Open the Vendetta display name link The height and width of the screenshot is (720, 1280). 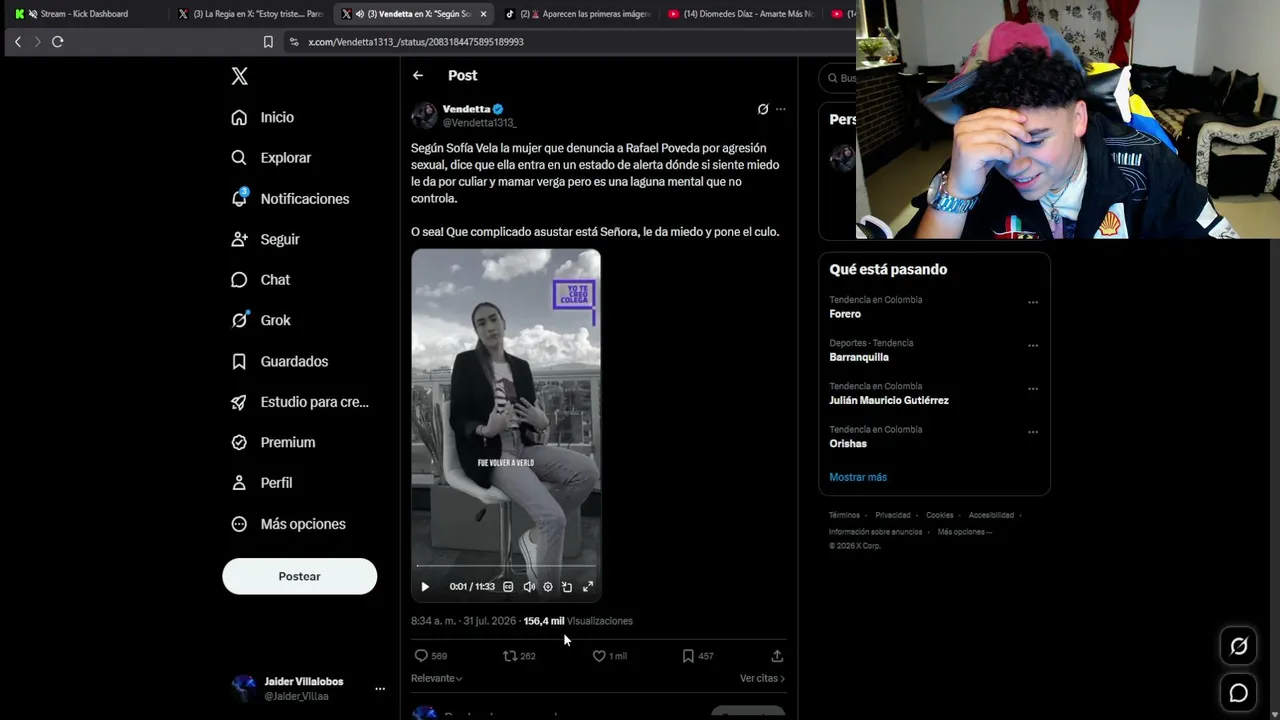coord(467,109)
